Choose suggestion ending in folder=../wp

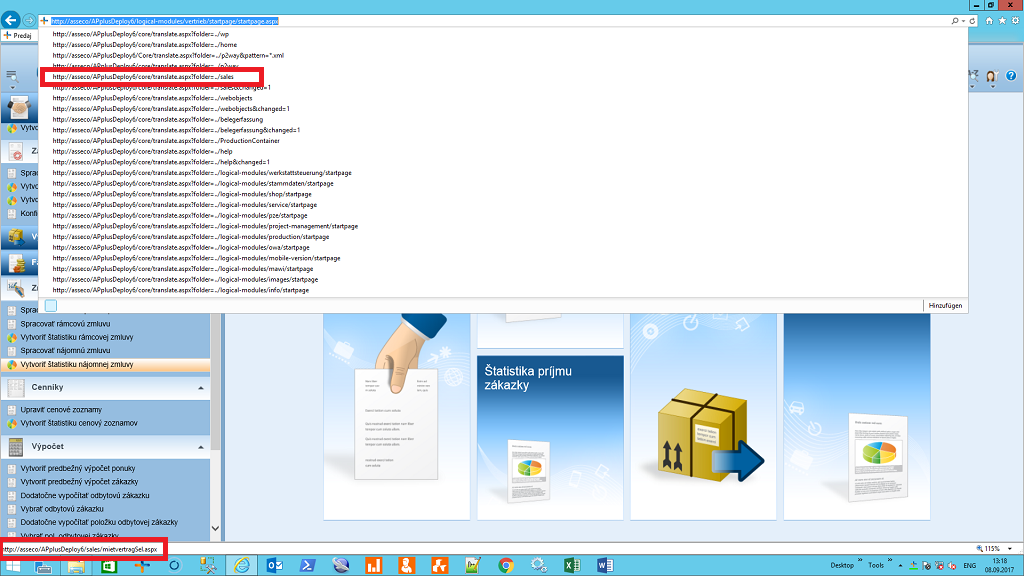(x=140, y=34)
